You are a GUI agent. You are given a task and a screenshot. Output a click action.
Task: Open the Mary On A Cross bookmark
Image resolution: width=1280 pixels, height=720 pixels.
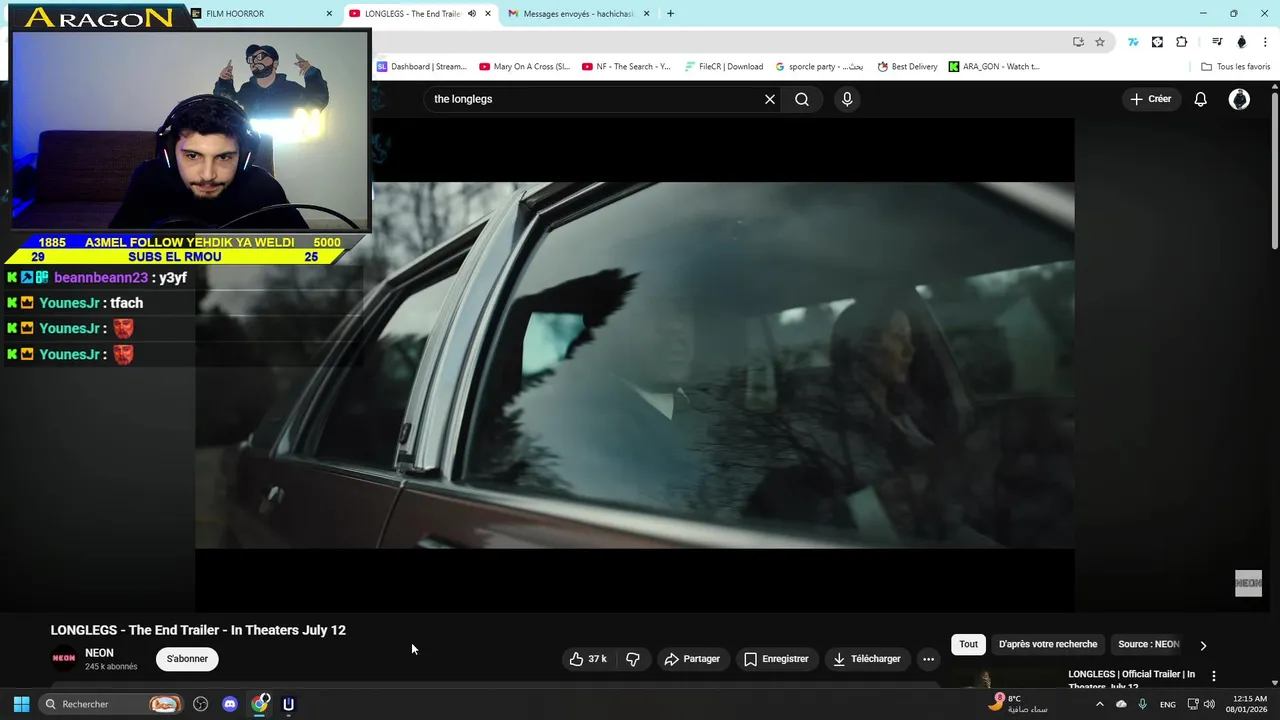(x=524, y=67)
